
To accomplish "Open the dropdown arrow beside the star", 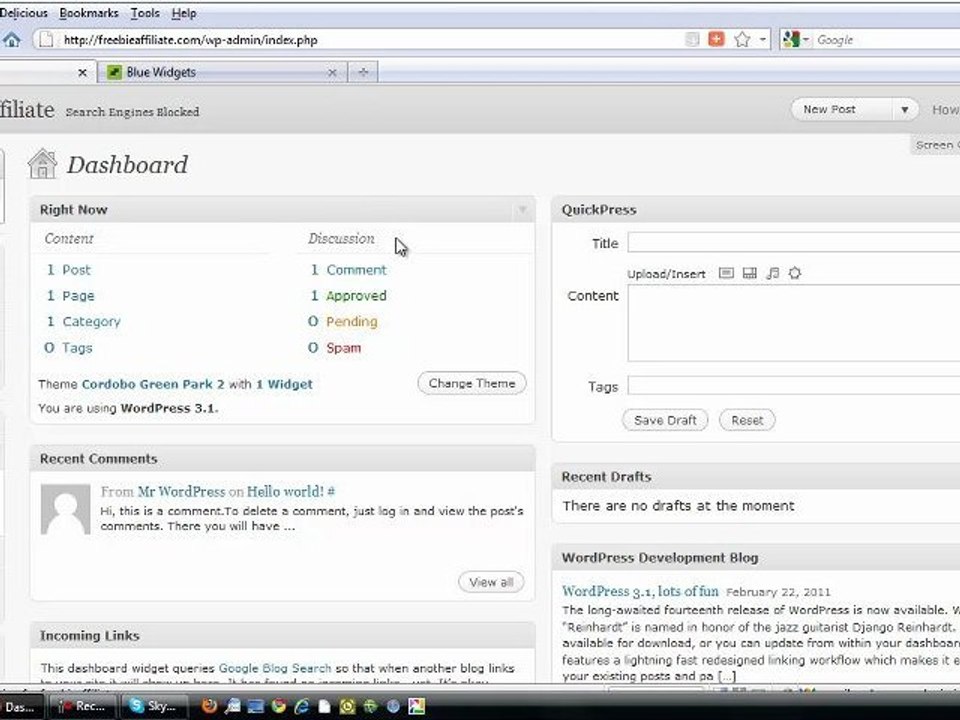I will [762, 40].
